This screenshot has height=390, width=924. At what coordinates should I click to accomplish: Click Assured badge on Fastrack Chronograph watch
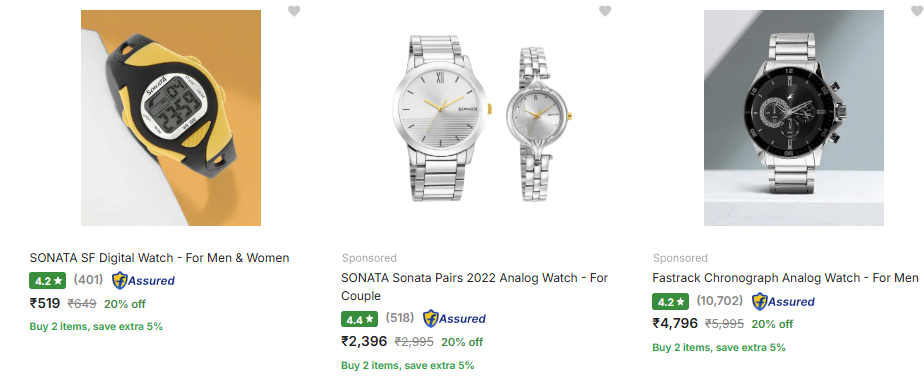783,302
